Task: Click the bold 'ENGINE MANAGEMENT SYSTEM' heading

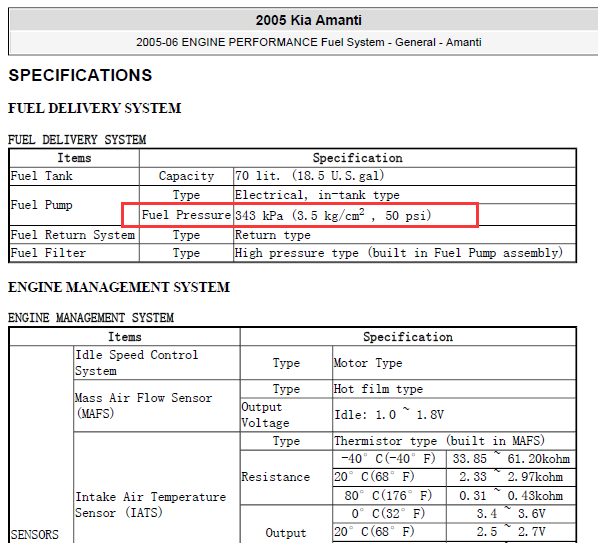Action: (x=119, y=287)
